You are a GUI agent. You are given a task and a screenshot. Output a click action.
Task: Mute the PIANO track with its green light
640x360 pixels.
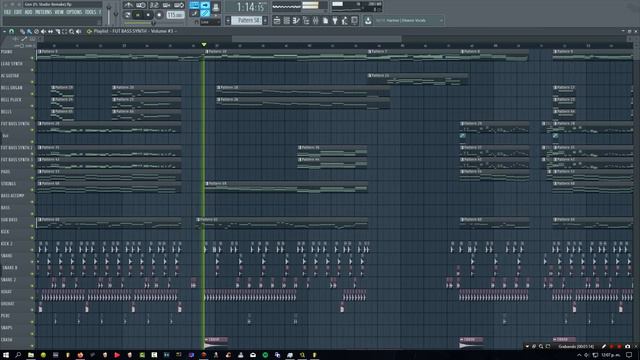click(x=32, y=58)
